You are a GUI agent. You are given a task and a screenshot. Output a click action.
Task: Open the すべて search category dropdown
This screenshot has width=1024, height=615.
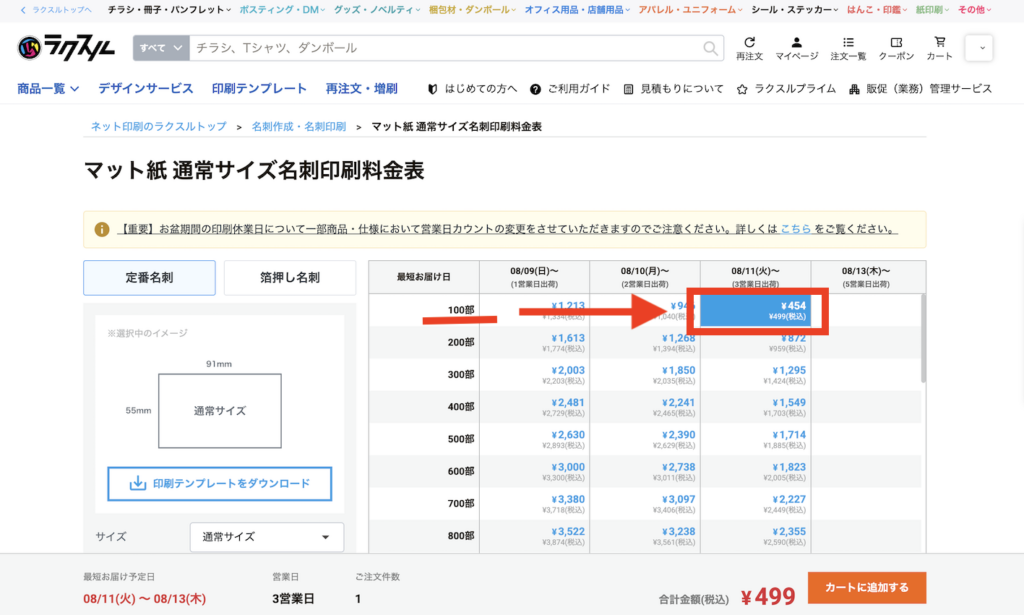(161, 48)
